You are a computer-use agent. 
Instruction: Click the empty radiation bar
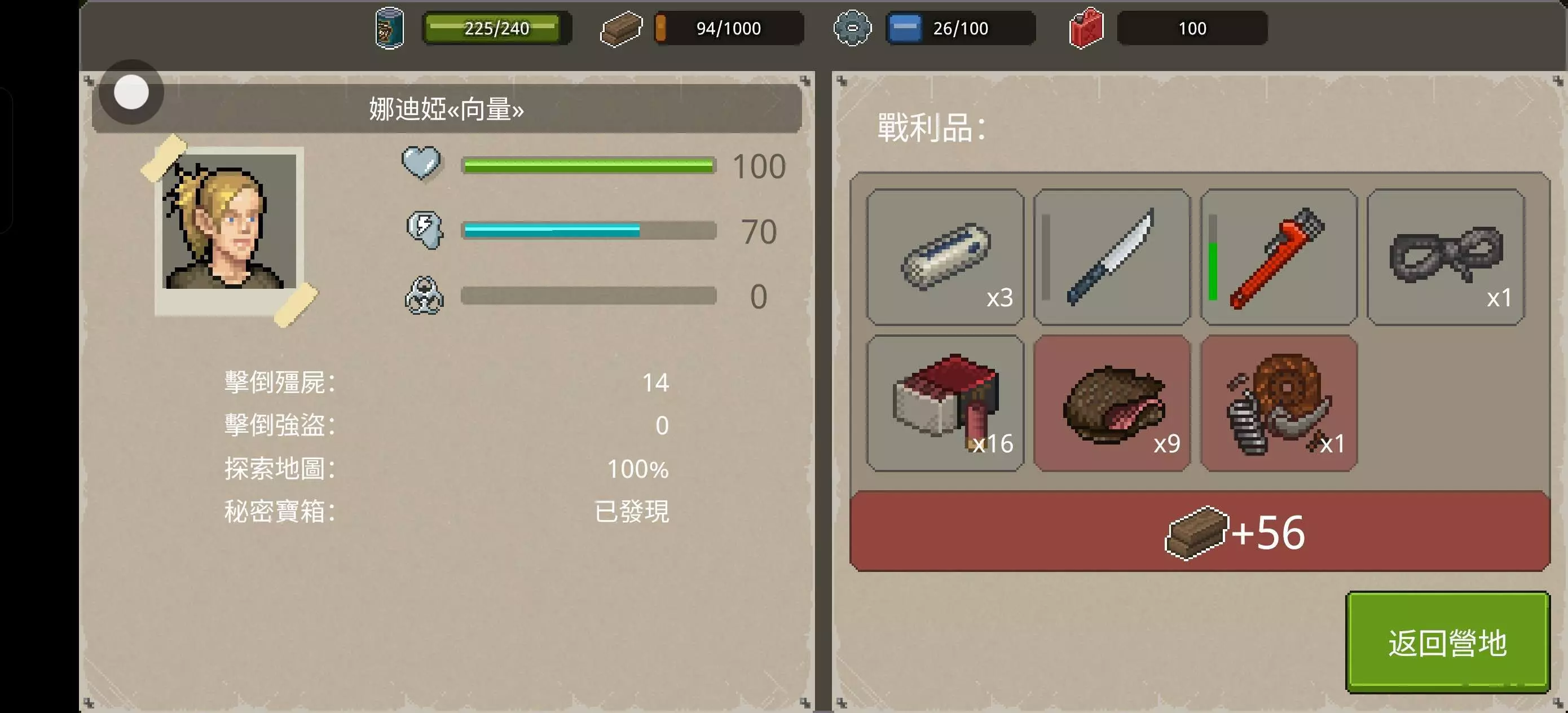589,296
